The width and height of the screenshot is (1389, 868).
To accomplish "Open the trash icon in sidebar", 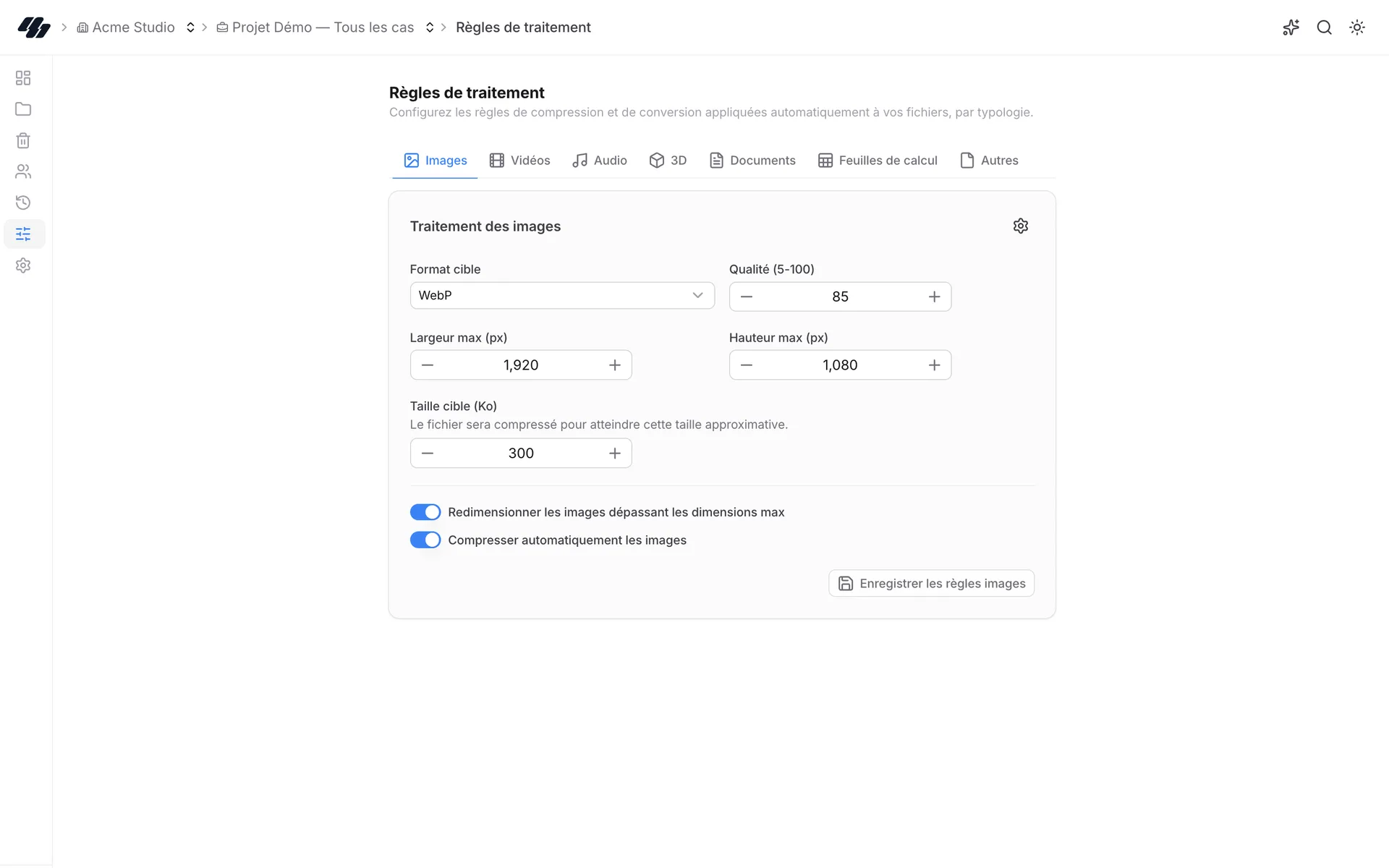I will pyautogui.click(x=23, y=140).
